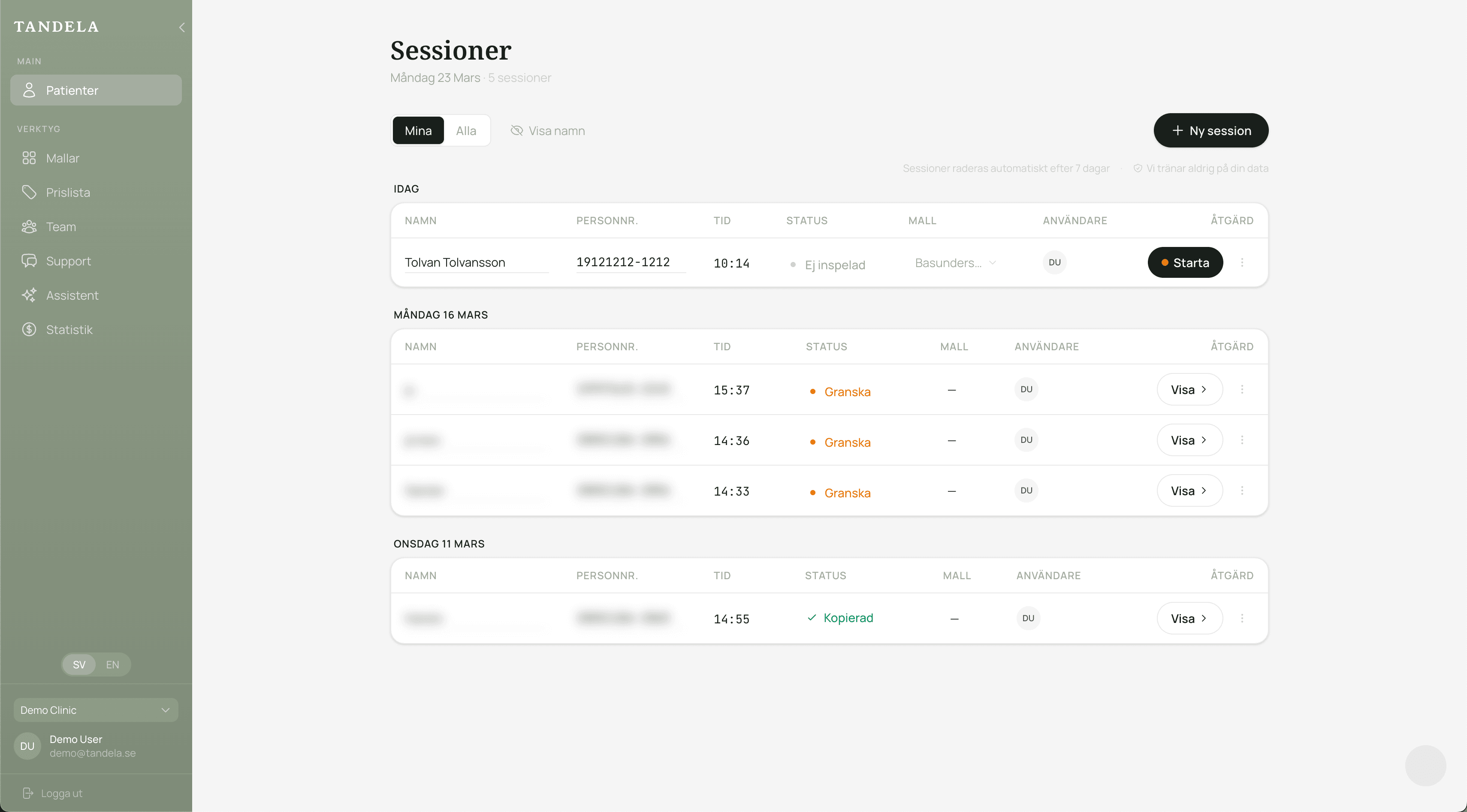Go to the Prislista page
The image size is (1467, 812).
pos(96,192)
